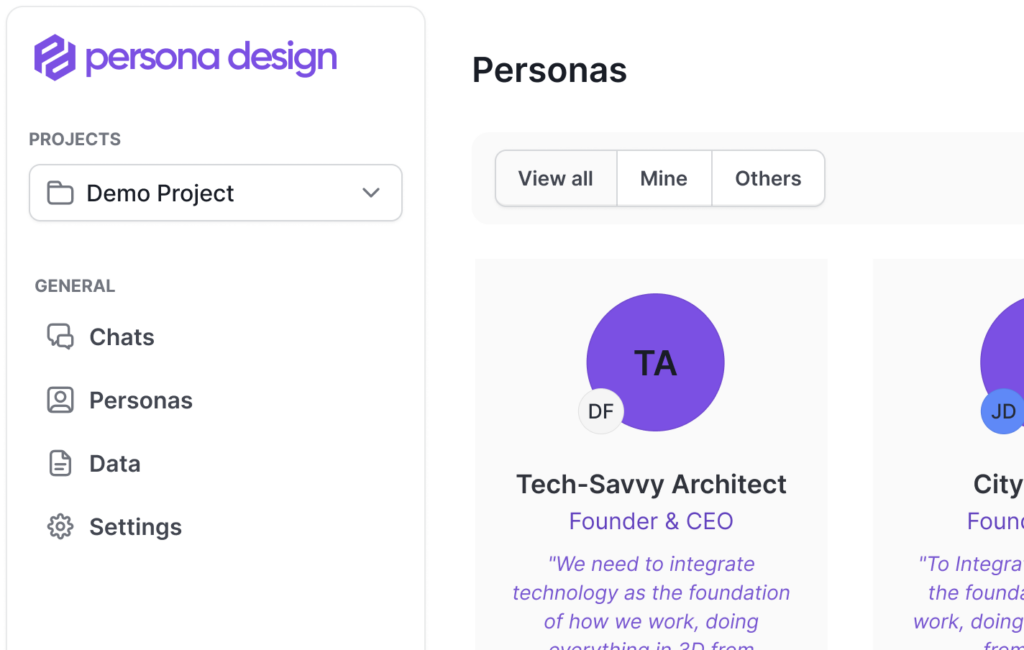Click the Founder & CEO role link
Viewport: 1024px width, 650px height.
(651, 521)
